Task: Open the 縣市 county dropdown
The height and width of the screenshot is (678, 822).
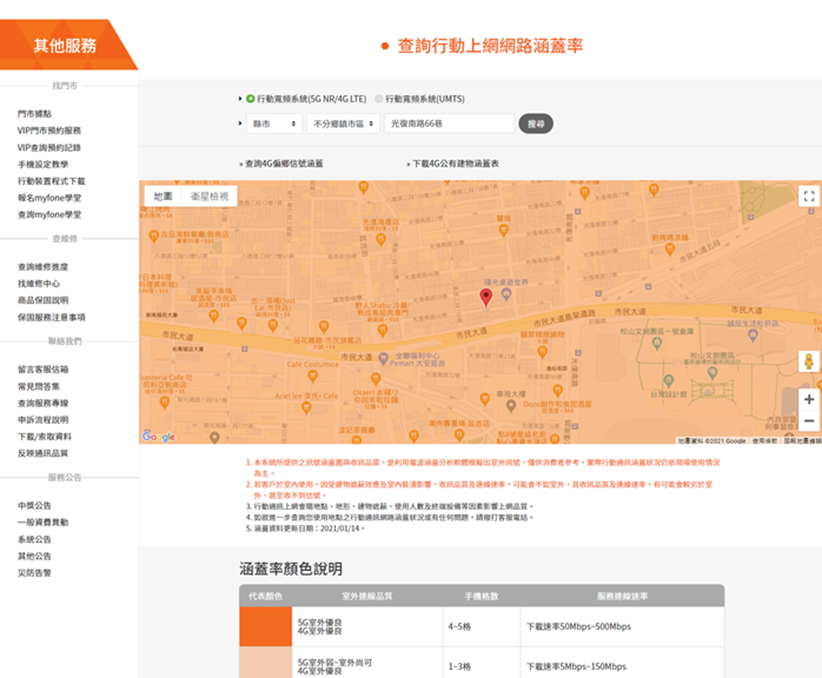Action: (x=274, y=123)
